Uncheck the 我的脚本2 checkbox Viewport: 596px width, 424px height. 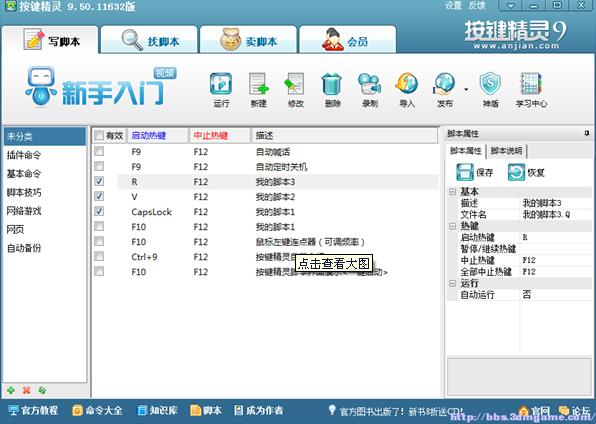tap(99, 196)
